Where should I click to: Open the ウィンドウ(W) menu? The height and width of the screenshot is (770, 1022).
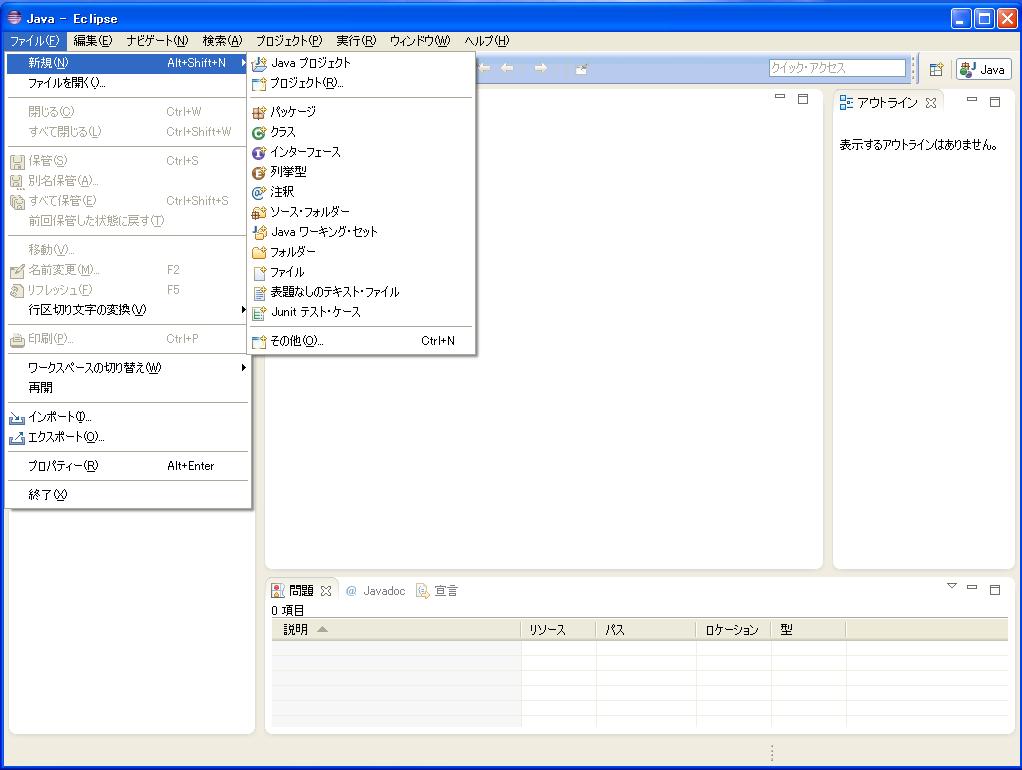[x=420, y=40]
